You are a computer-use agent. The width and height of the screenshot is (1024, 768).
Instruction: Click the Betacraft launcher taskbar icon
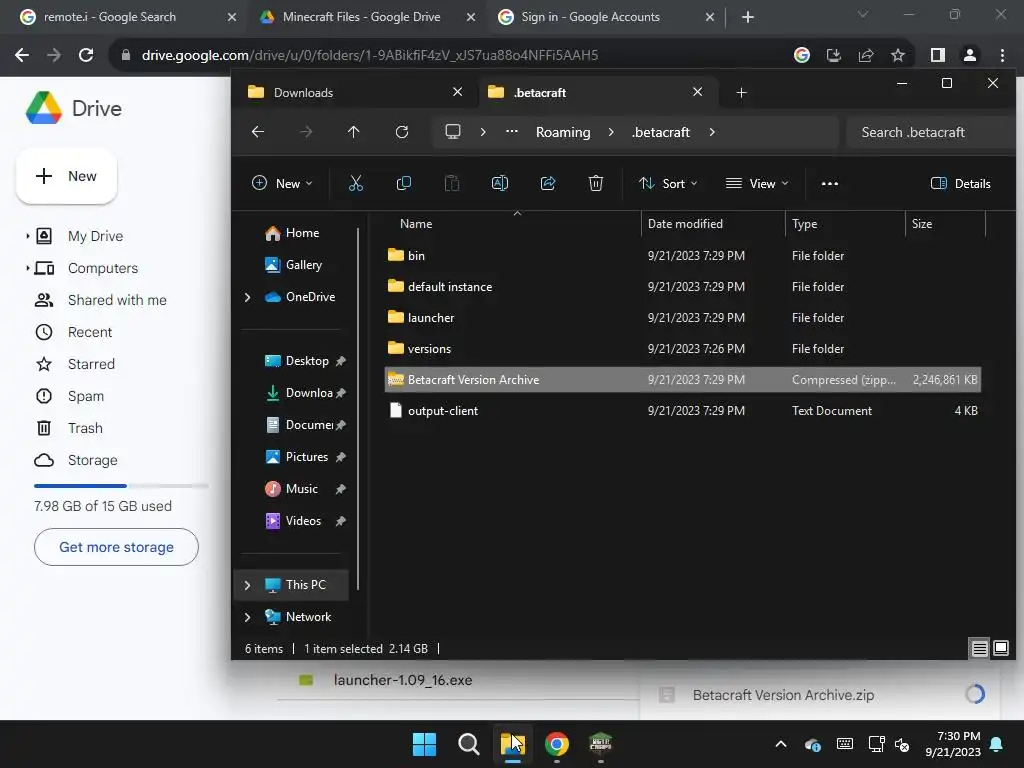(600, 744)
